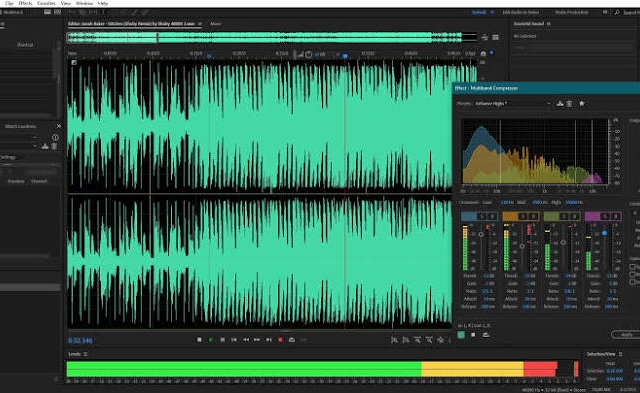Image resolution: width=640 pixels, height=393 pixels.
Task: Click the Fast Forward transport button
Action: click(x=257, y=340)
